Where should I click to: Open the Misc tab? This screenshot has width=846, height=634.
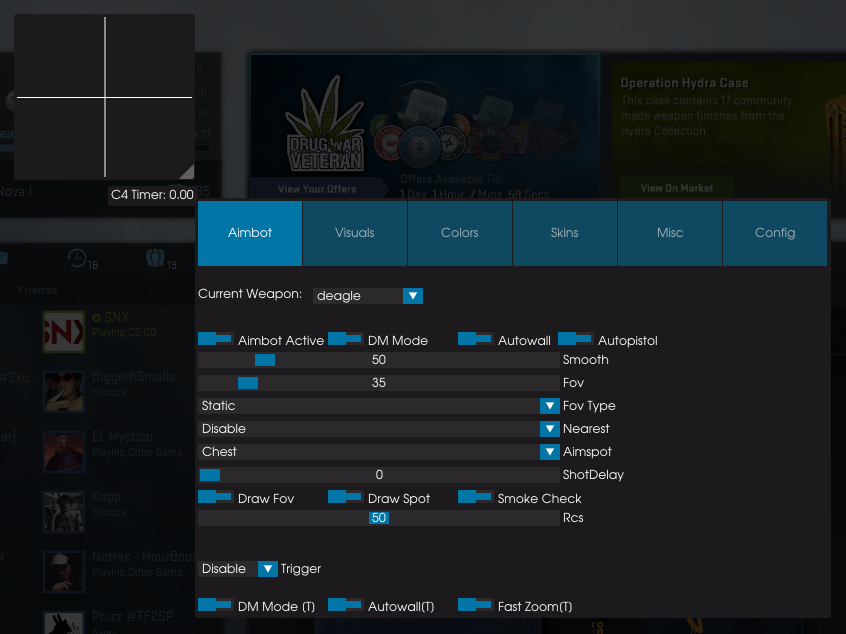click(670, 233)
